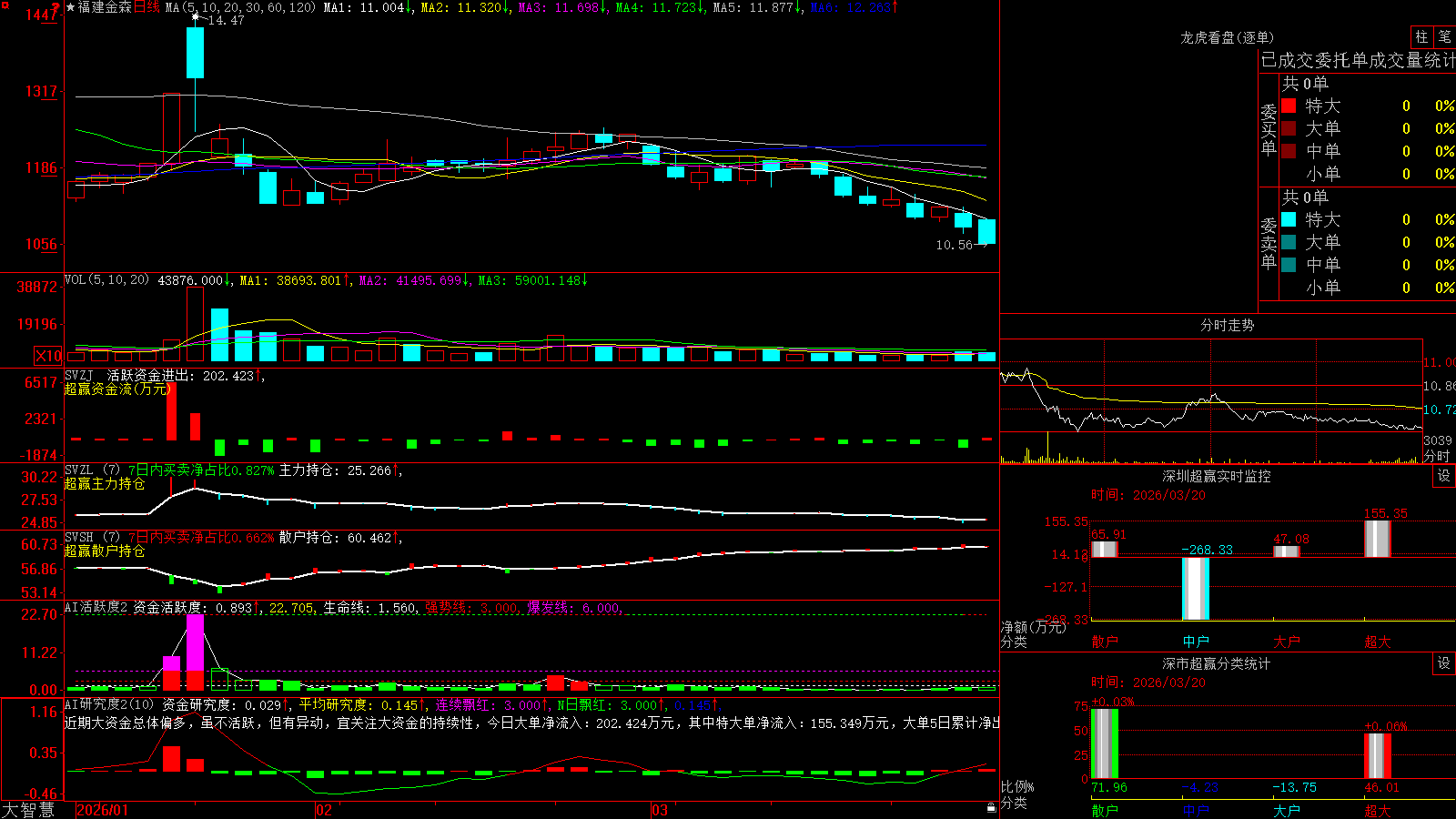Click the AI活跃度2 indicator label
This screenshot has height=819, width=1456.
(96, 608)
